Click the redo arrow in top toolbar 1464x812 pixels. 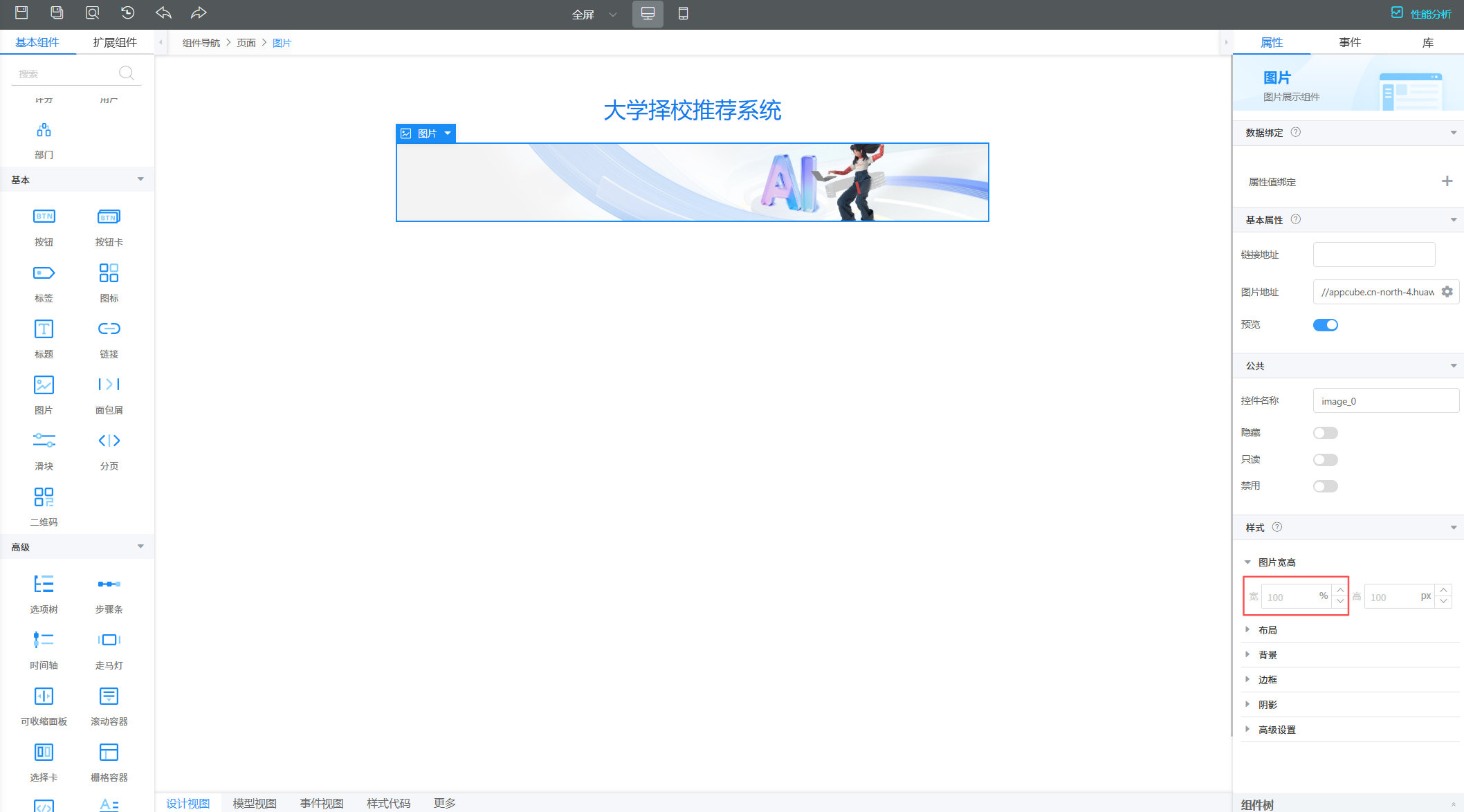[x=199, y=13]
